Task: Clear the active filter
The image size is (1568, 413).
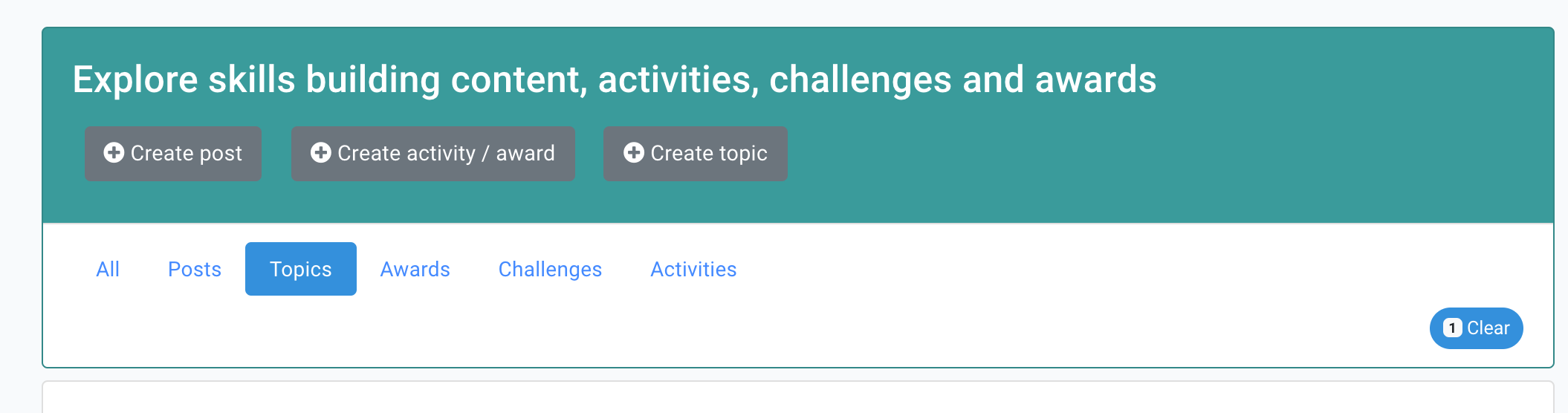Action: point(1476,328)
